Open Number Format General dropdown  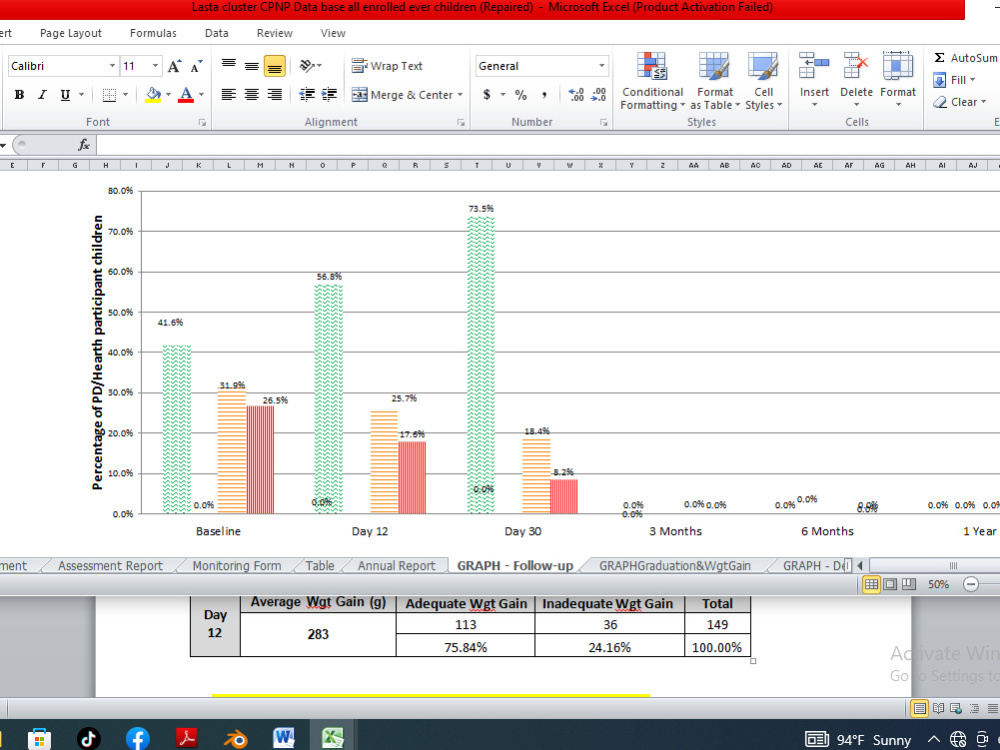[x=601, y=66]
